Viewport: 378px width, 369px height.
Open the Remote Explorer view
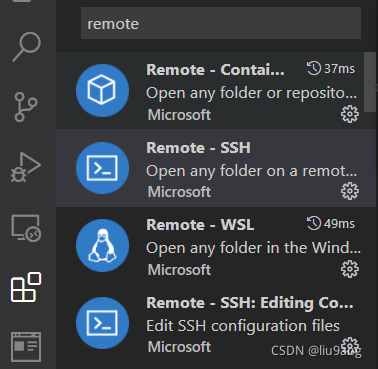(26, 228)
